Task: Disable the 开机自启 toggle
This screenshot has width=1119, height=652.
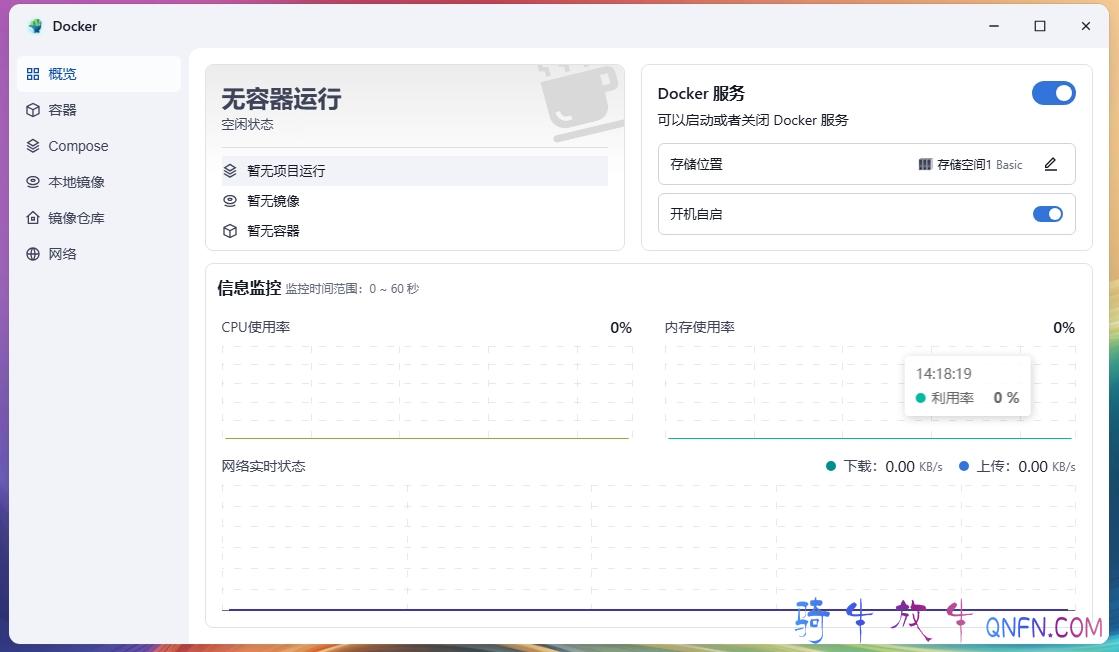Action: 1047,214
